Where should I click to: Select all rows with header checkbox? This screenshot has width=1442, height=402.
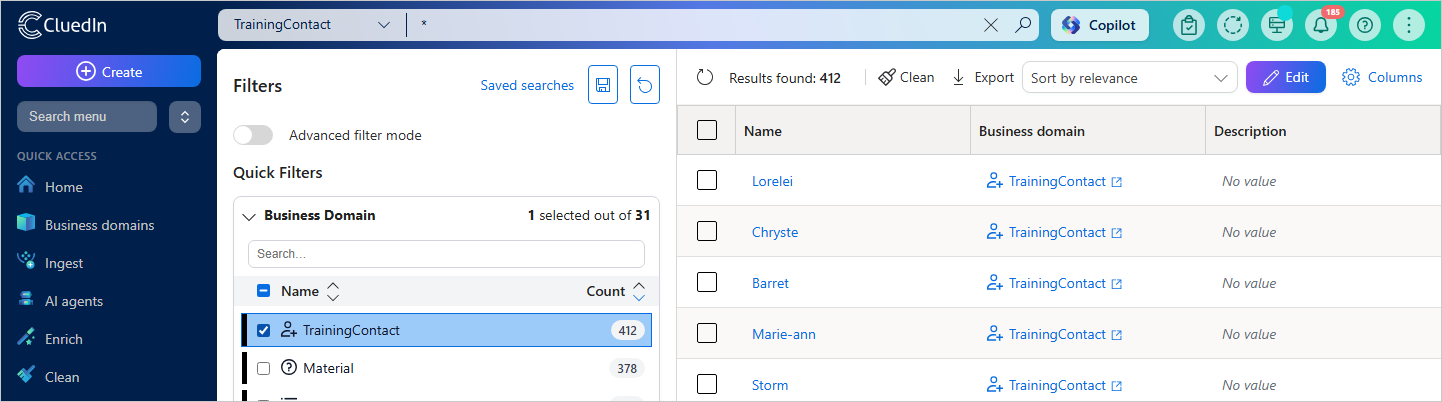pos(707,130)
